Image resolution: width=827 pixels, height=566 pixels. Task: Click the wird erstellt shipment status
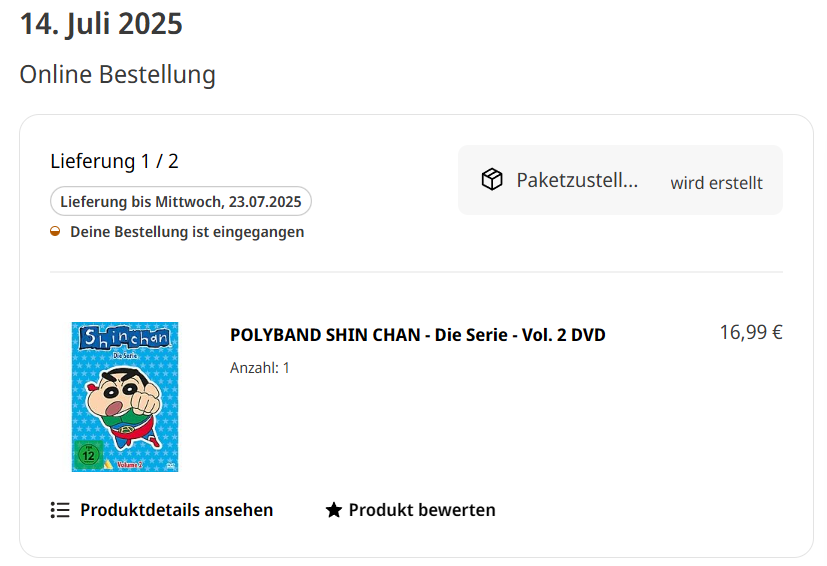click(x=716, y=183)
